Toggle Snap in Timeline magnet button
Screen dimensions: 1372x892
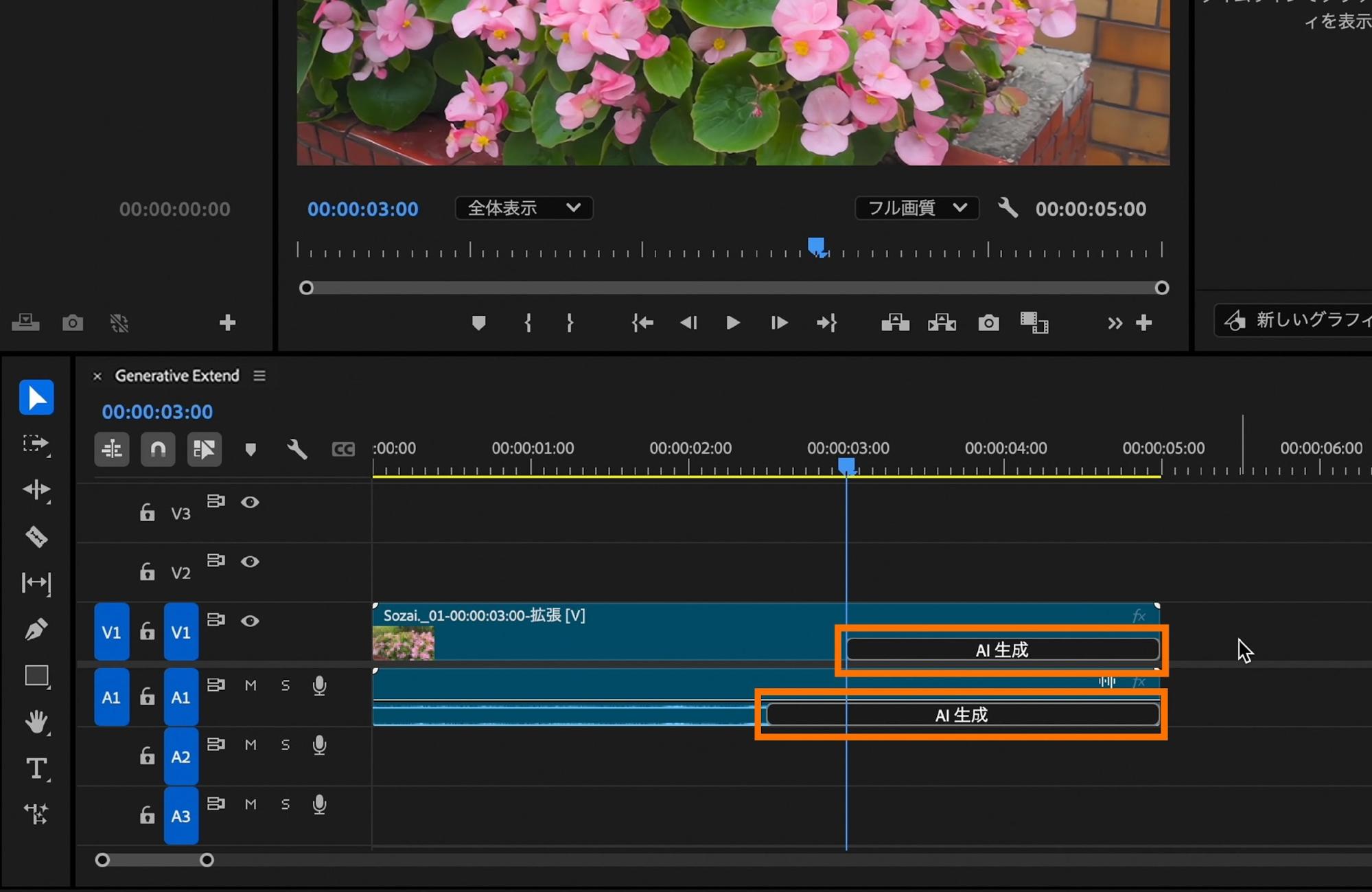click(x=158, y=449)
